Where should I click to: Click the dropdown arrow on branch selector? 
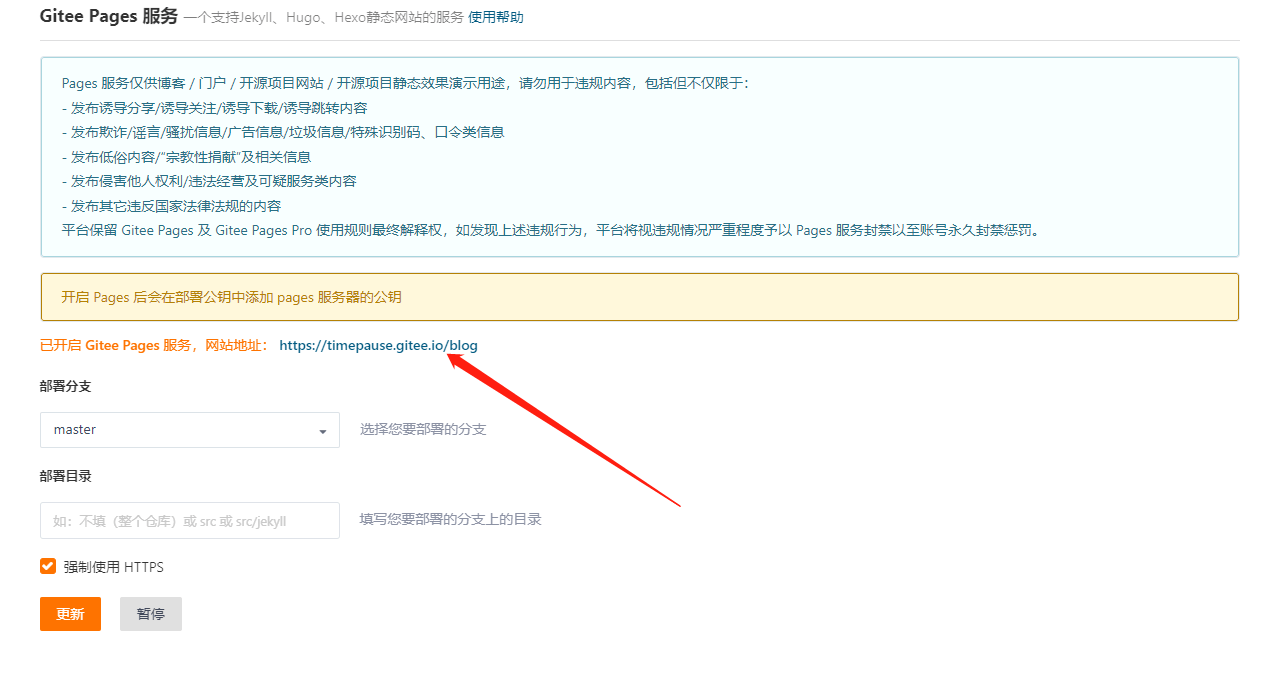point(322,431)
